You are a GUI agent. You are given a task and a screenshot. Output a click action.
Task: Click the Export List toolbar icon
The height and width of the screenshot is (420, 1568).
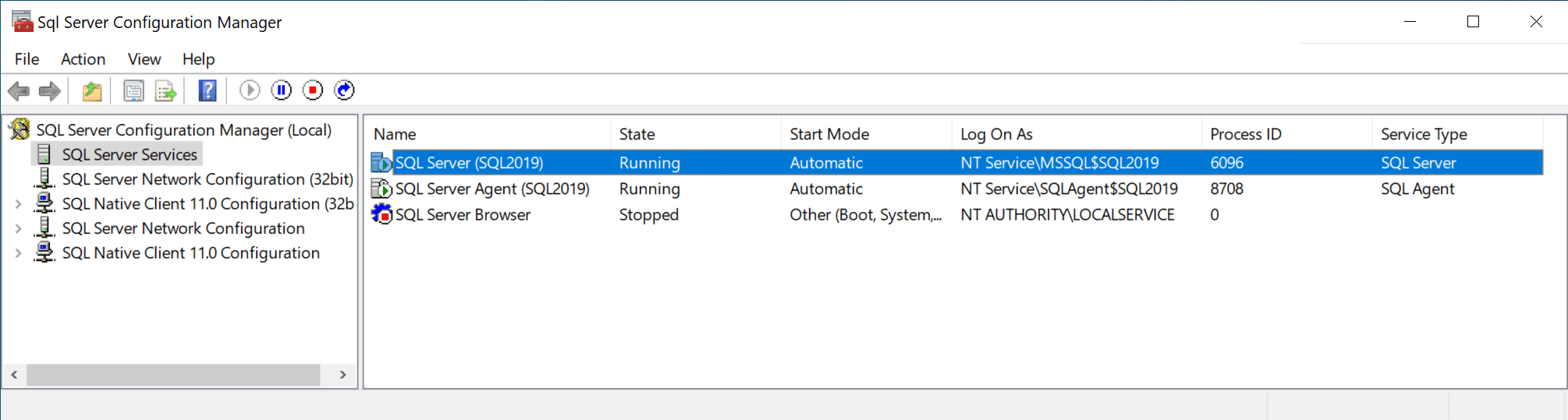(x=165, y=91)
